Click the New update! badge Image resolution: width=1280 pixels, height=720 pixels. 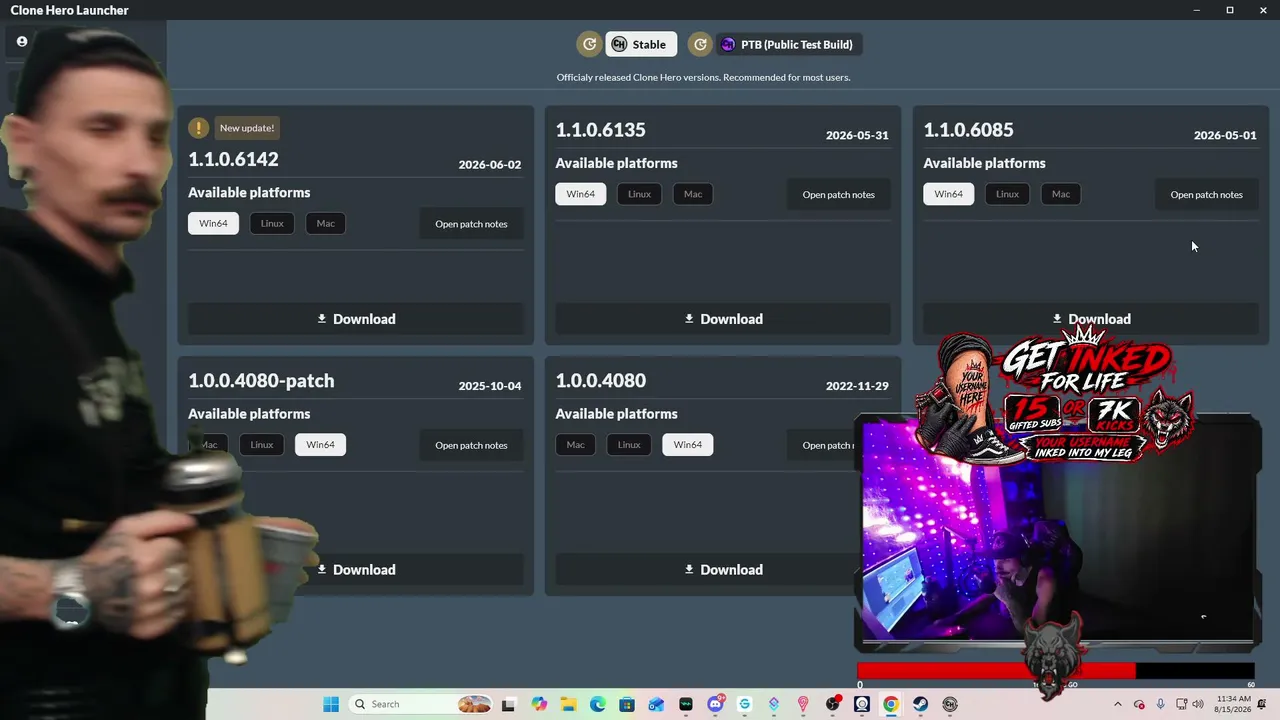click(247, 128)
